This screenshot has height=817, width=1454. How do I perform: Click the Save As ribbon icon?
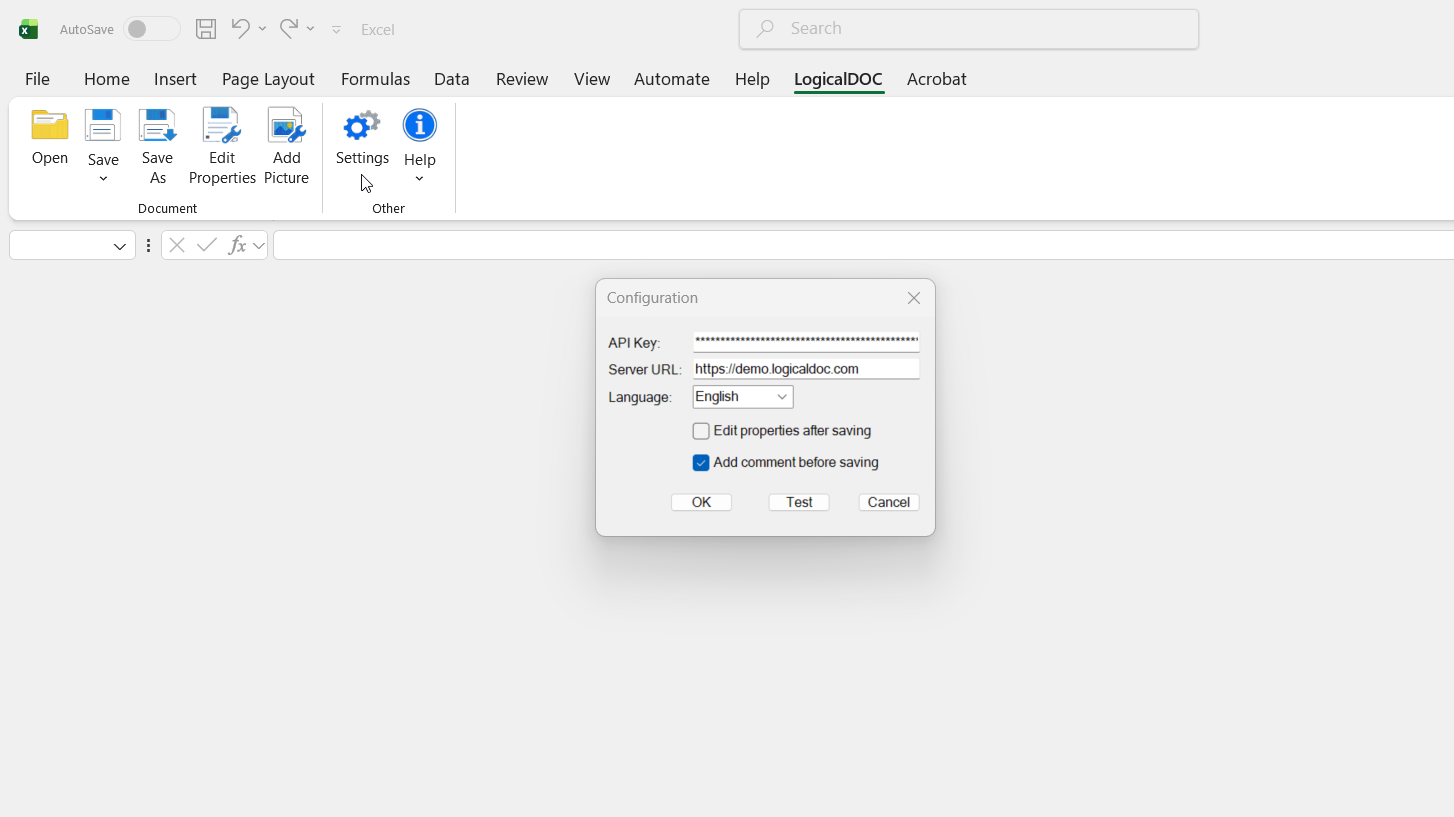(157, 126)
